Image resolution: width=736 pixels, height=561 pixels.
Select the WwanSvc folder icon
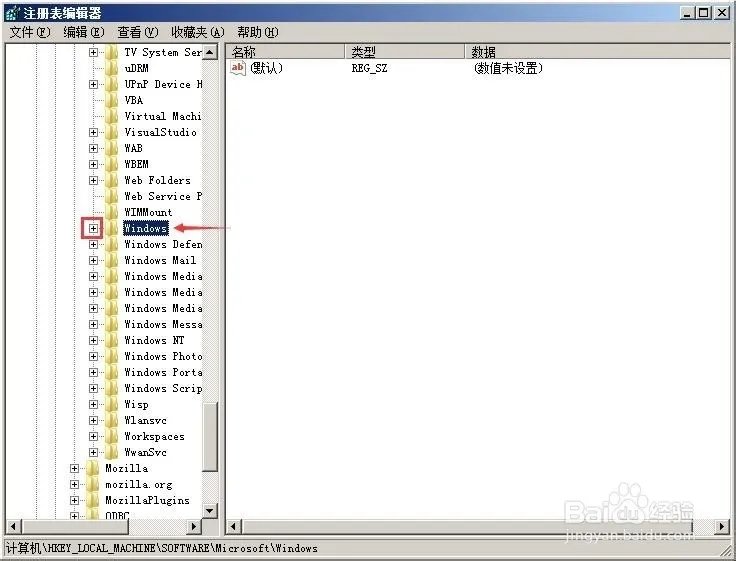[112, 452]
